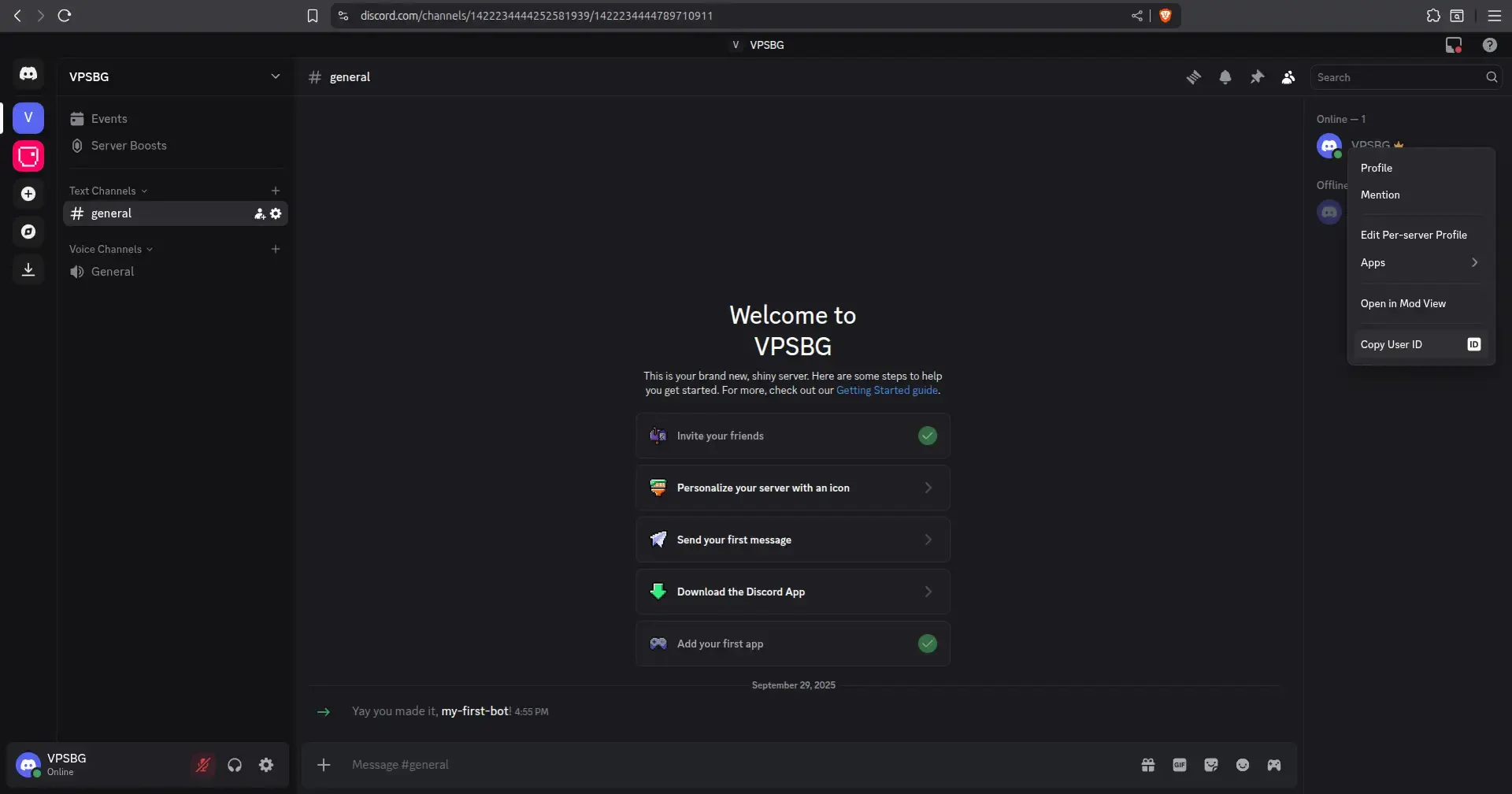Click Discover servers compass icon
The image size is (1512, 794).
tap(28, 232)
